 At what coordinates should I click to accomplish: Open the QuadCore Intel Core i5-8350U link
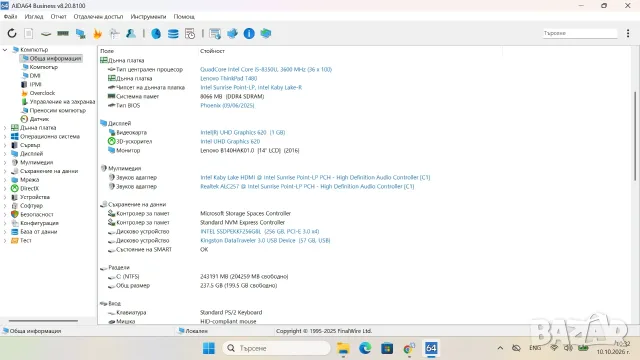[x=266, y=69]
